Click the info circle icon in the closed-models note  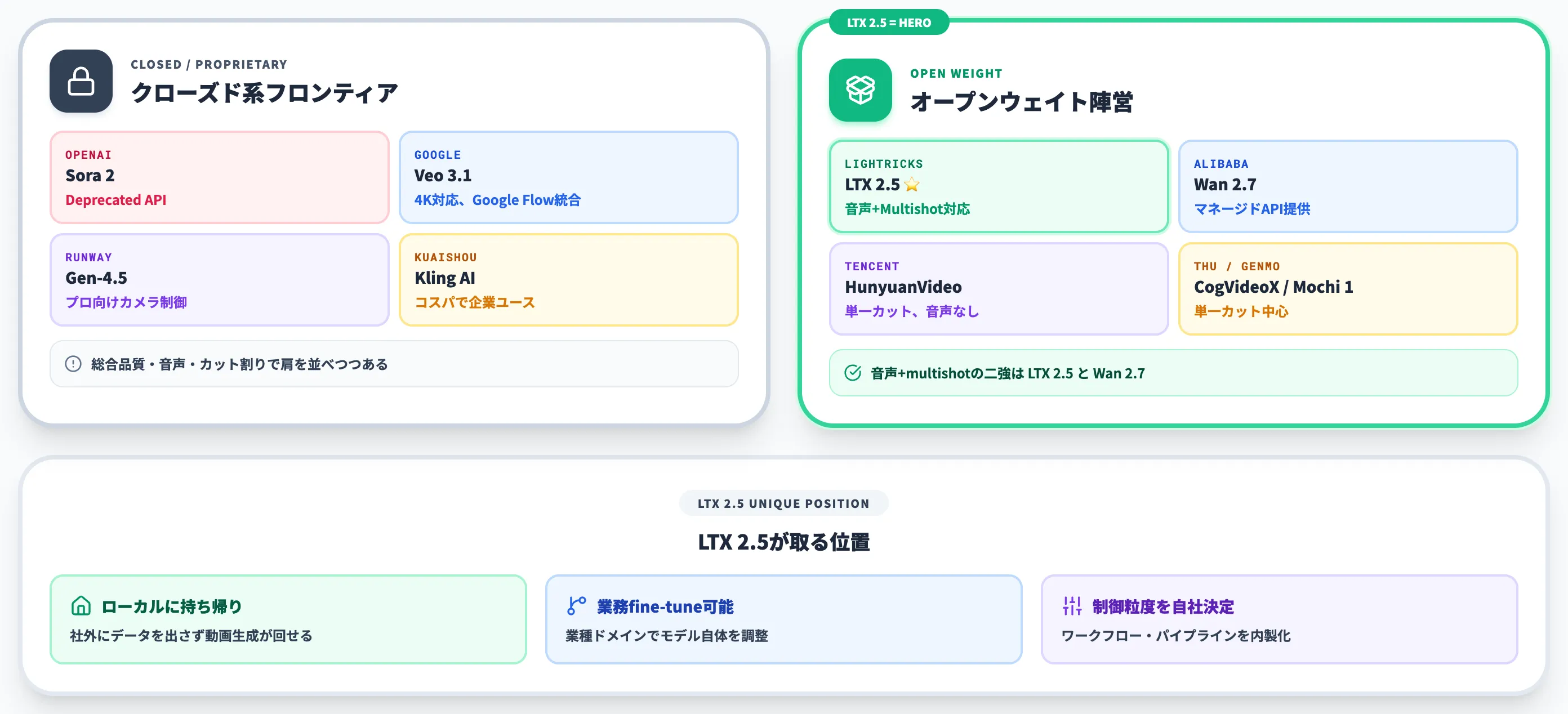[73, 364]
